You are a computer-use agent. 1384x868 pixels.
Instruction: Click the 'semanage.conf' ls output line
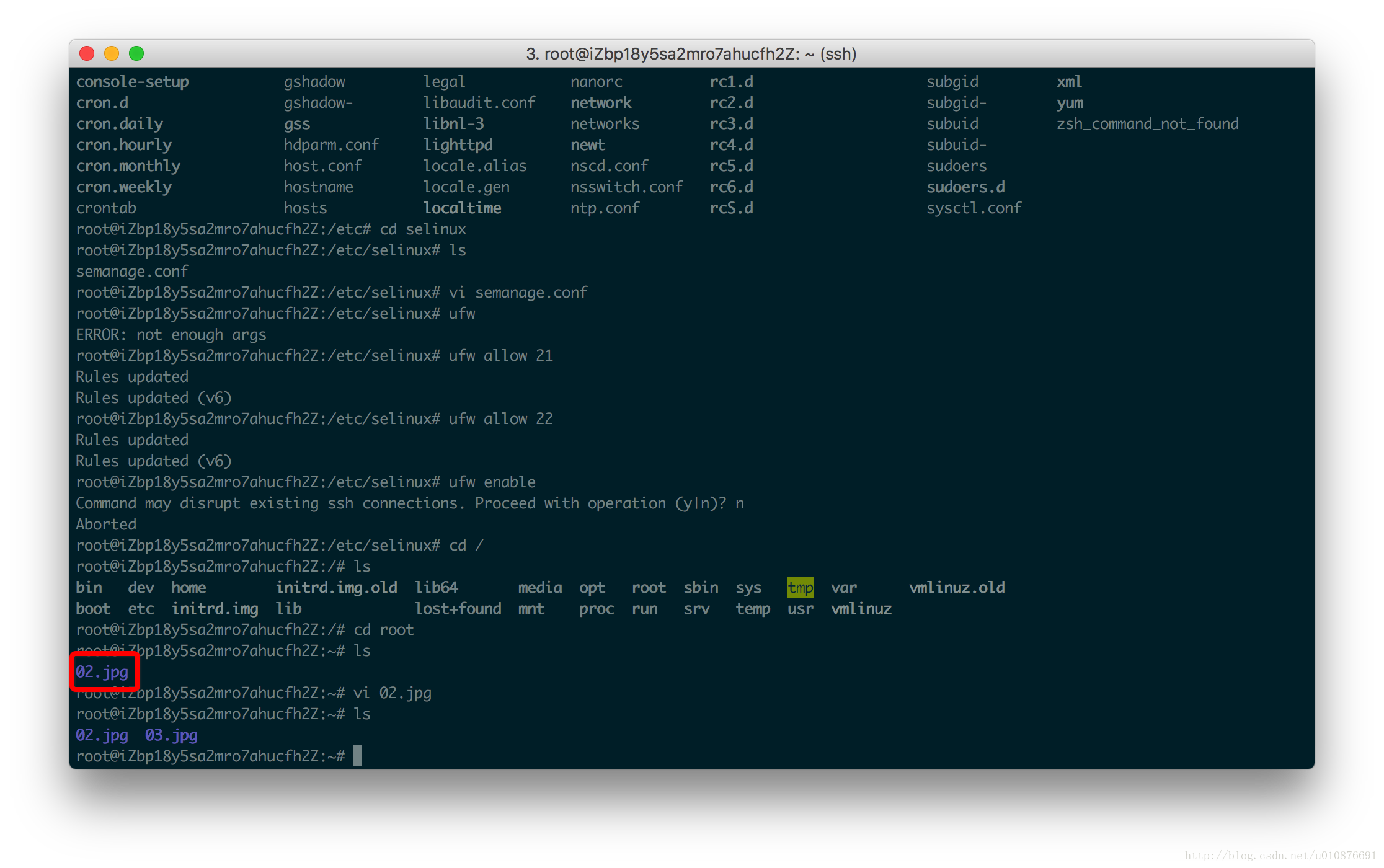click(x=132, y=272)
